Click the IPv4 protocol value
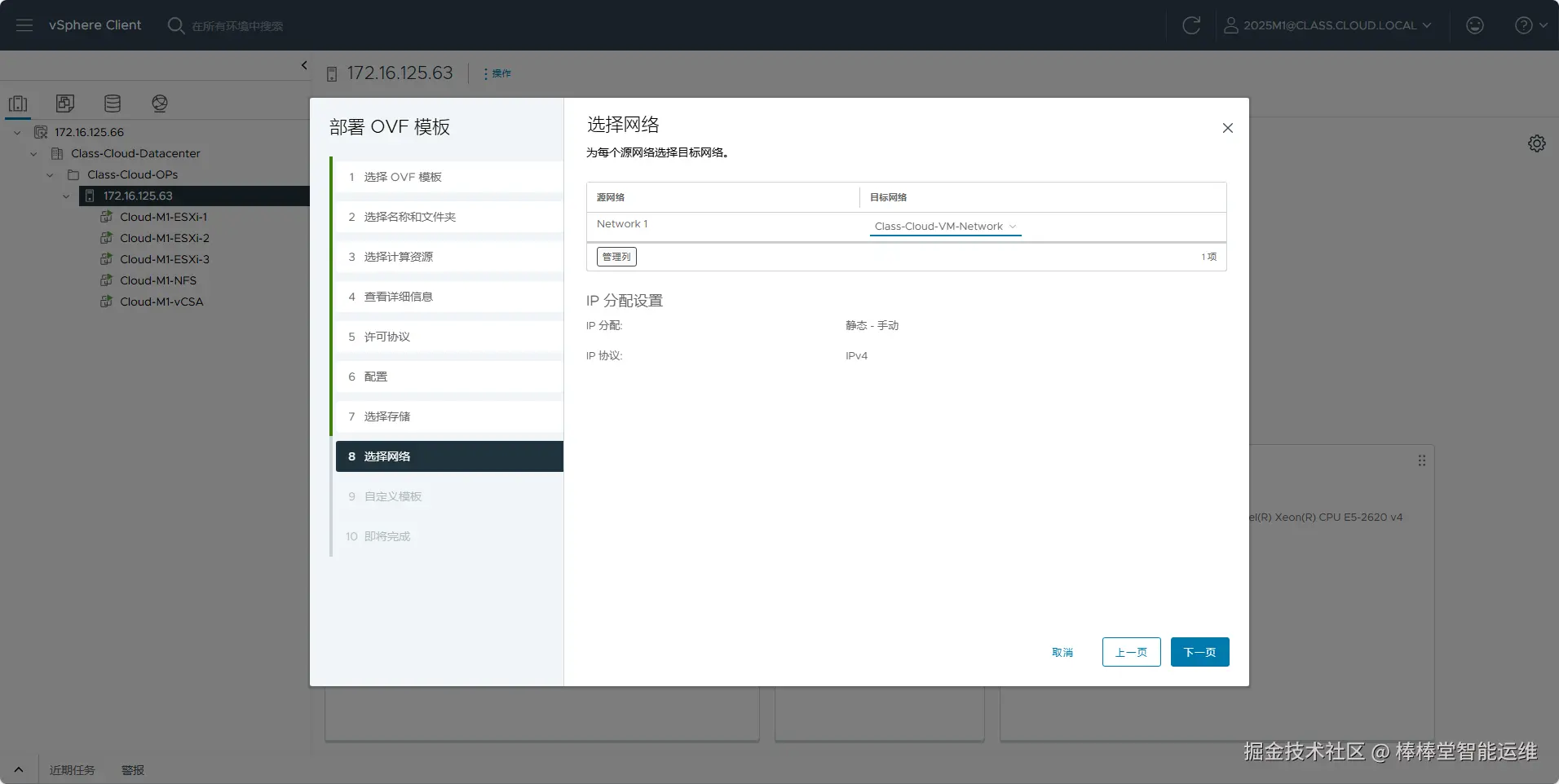 coord(857,356)
